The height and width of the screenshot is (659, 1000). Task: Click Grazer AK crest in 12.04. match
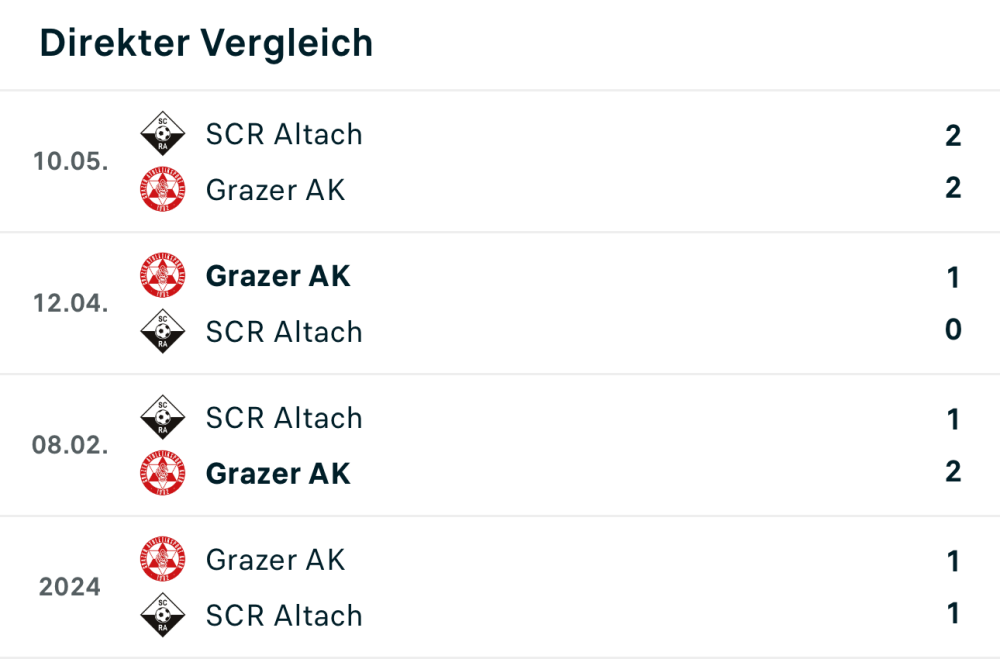coord(162,276)
